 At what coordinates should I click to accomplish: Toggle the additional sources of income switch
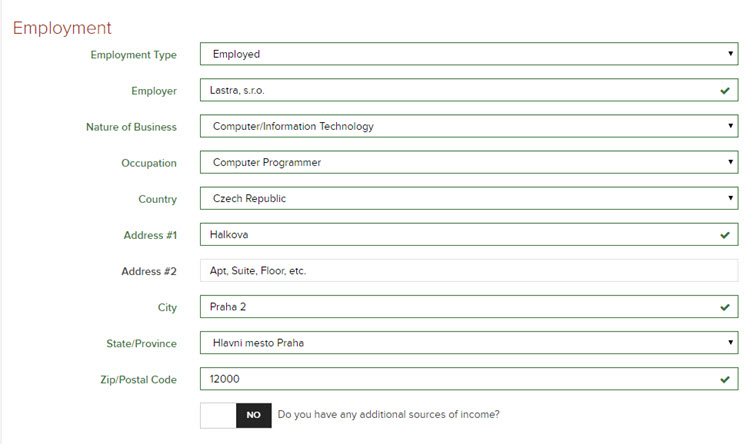[235, 415]
